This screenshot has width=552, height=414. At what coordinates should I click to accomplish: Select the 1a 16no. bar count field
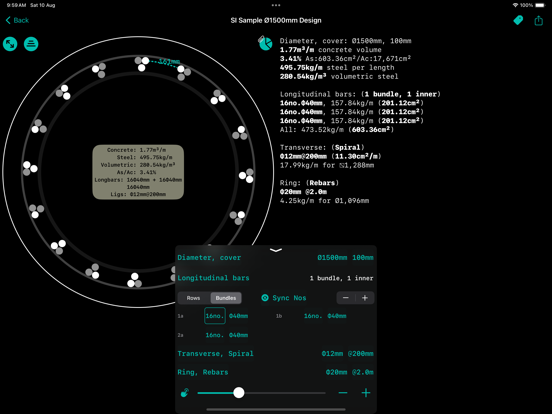(215, 316)
